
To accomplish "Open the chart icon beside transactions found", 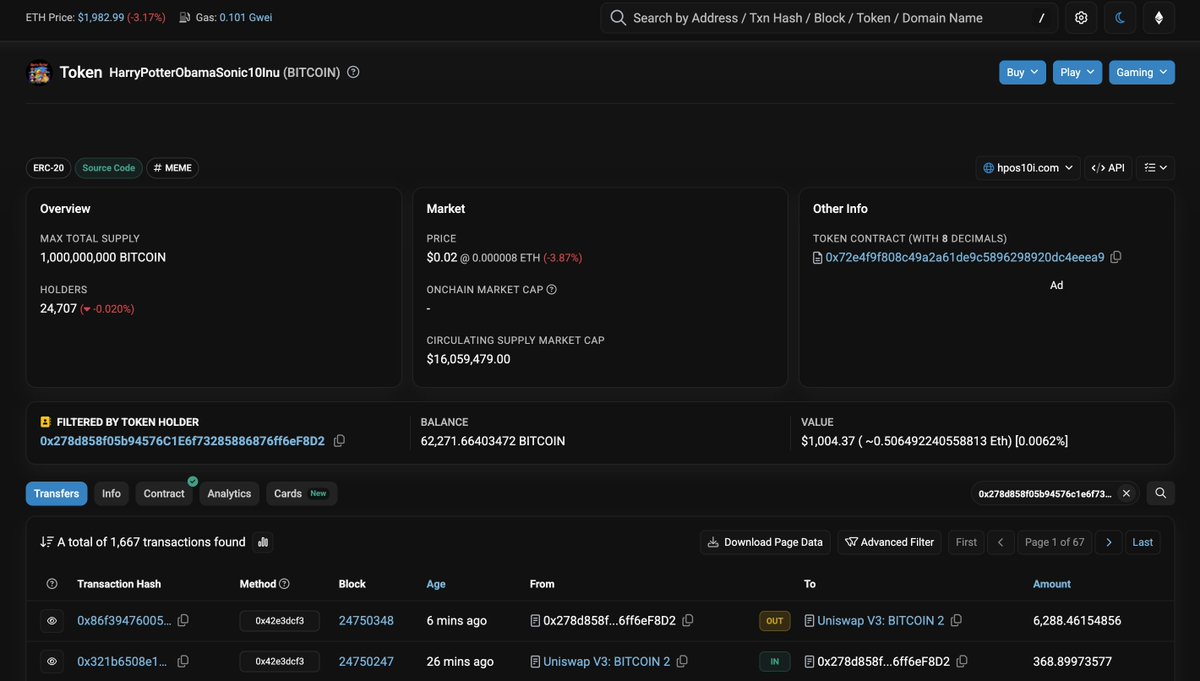I will click(263, 542).
